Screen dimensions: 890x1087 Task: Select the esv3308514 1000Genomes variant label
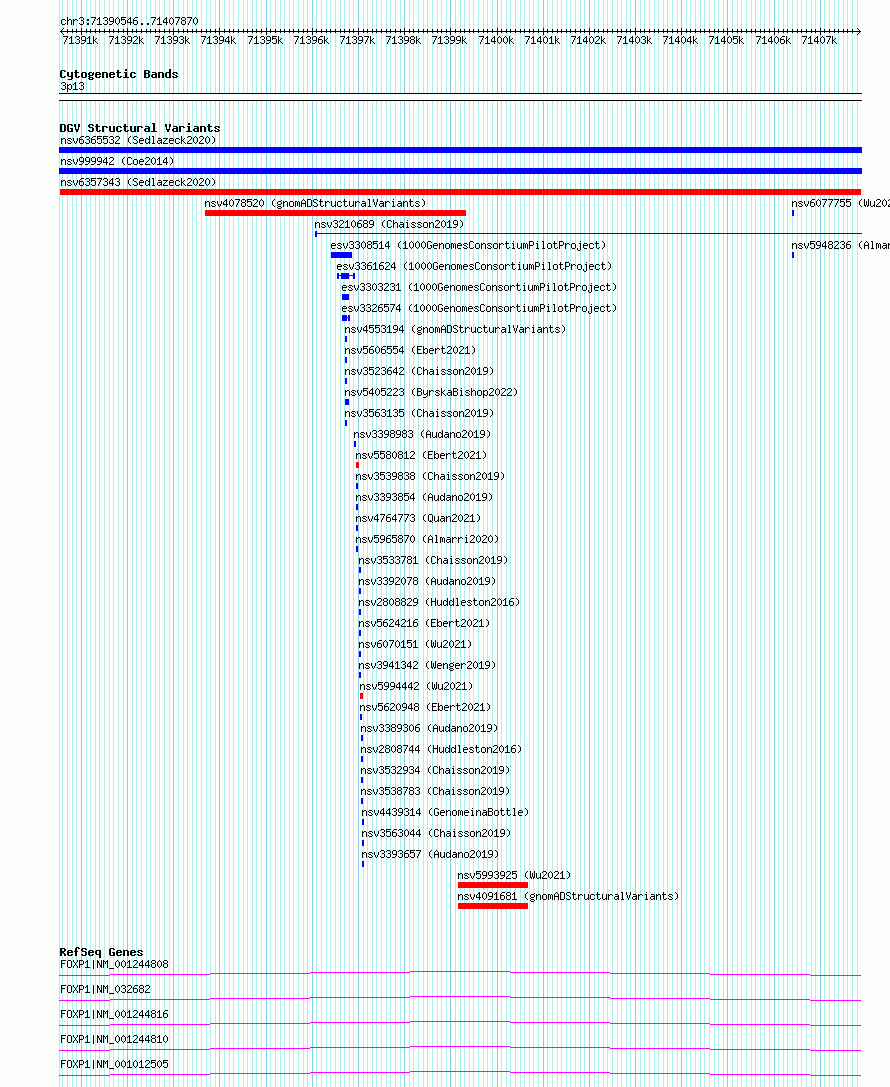click(x=468, y=245)
